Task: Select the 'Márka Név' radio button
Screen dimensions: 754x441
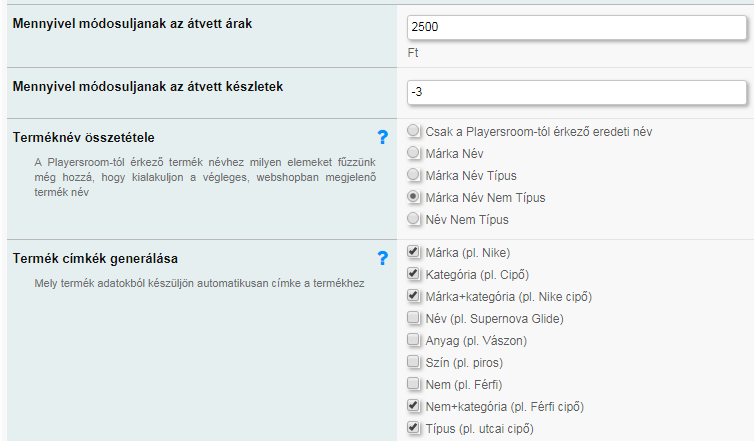Action: coord(414,154)
